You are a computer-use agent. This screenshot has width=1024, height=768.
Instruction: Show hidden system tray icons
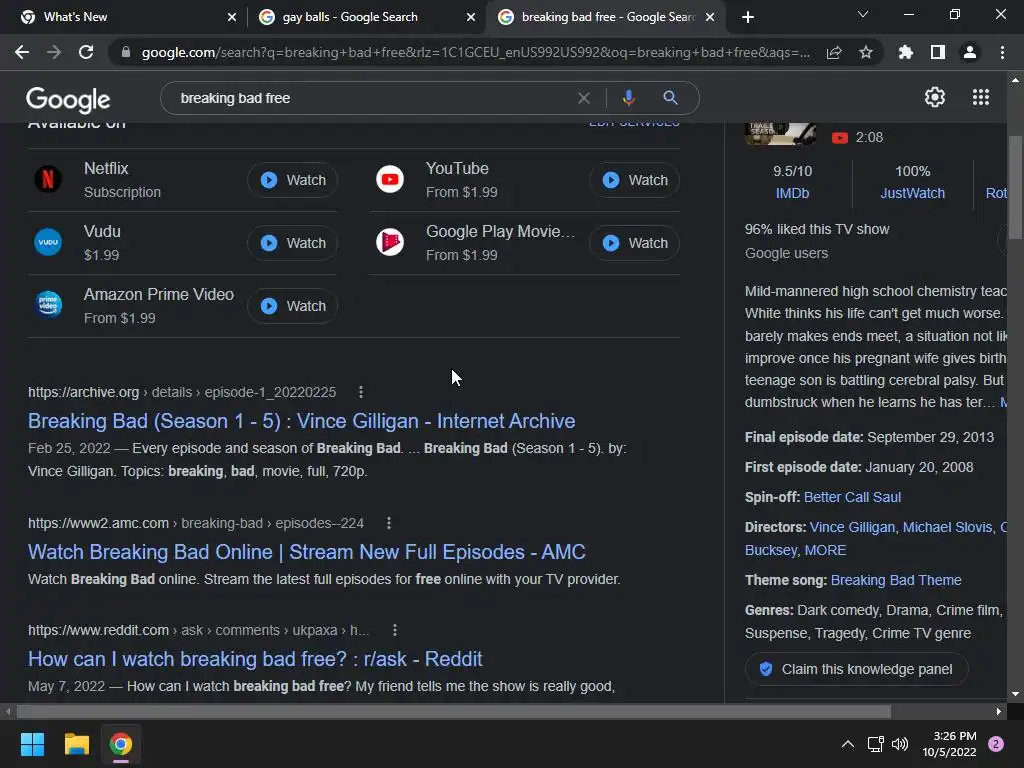[x=848, y=744]
